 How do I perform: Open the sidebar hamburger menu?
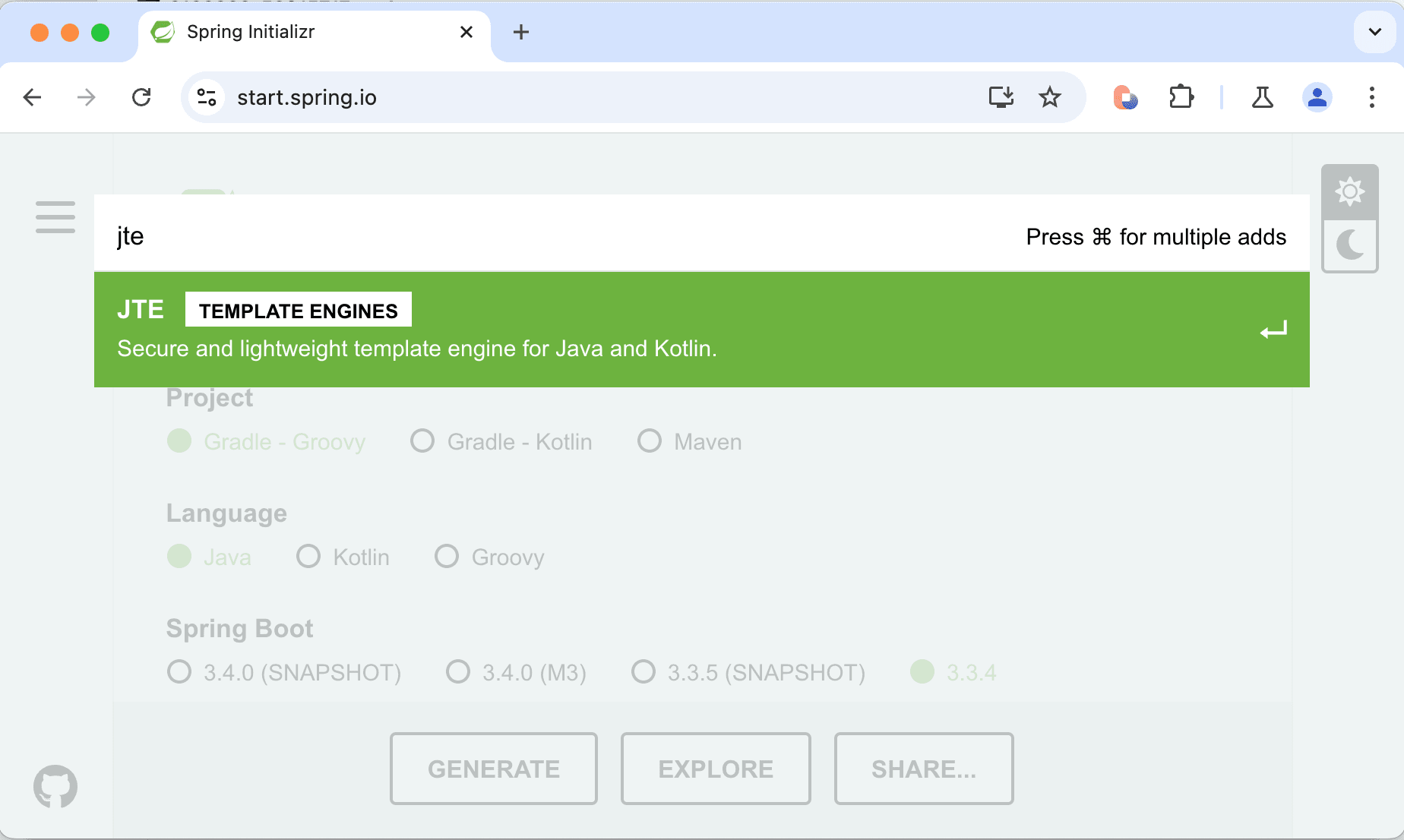pos(54,217)
